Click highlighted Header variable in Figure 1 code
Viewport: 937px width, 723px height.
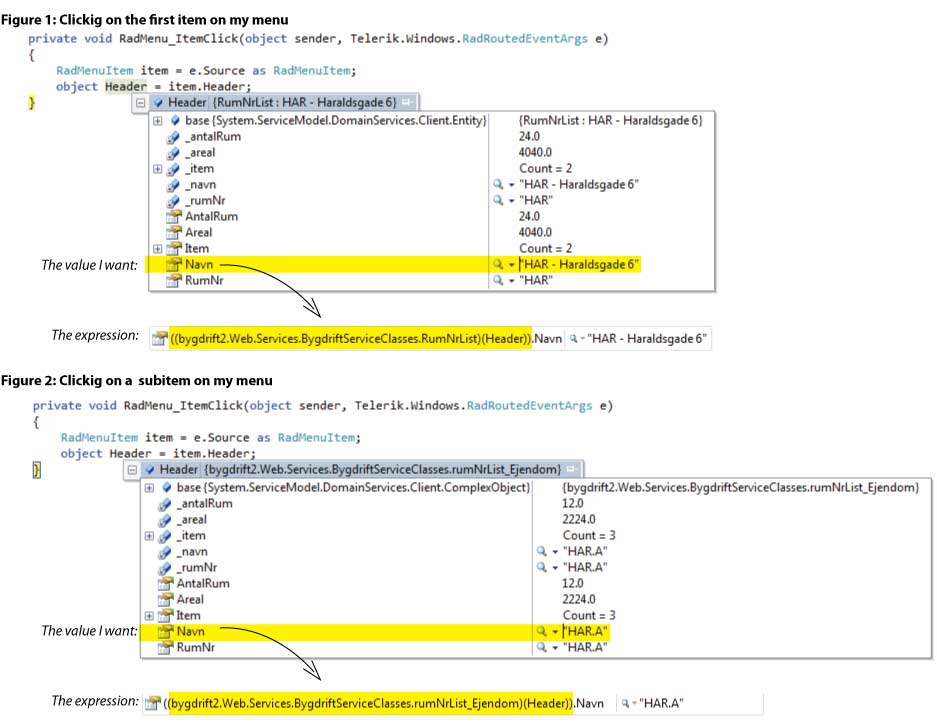[x=125, y=87]
